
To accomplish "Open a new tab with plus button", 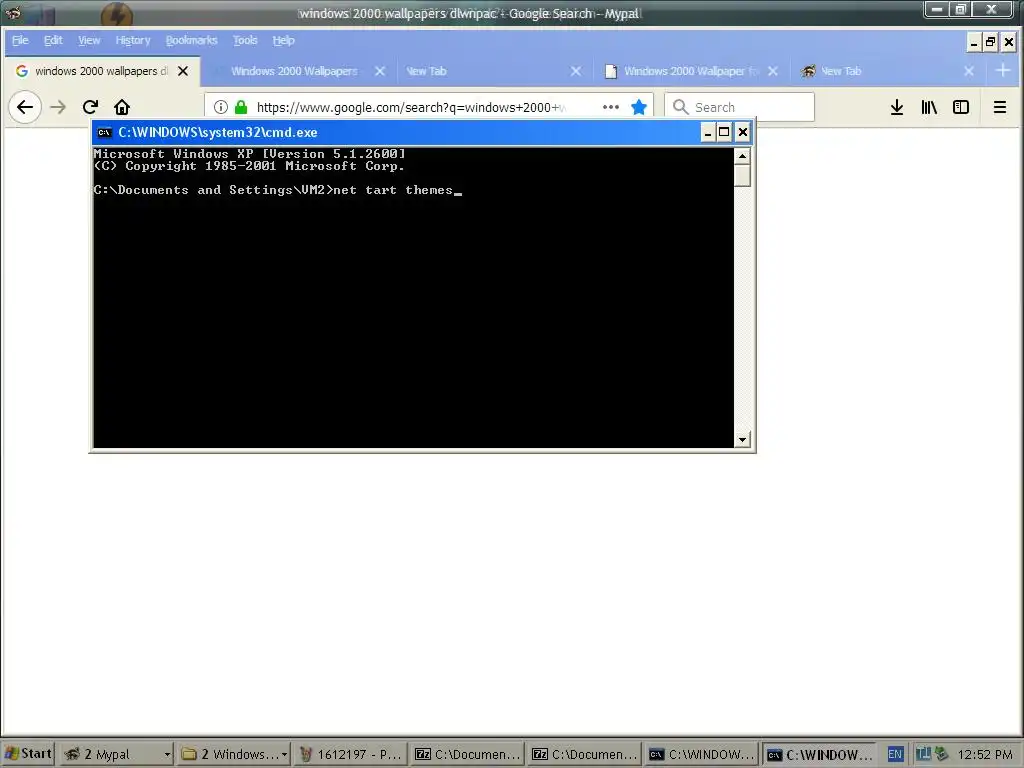I will [x=1003, y=70].
